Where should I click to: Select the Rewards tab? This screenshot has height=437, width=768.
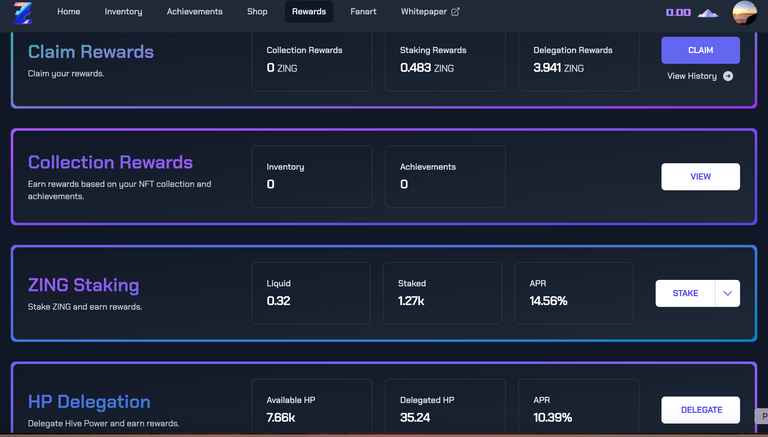pyautogui.click(x=309, y=11)
